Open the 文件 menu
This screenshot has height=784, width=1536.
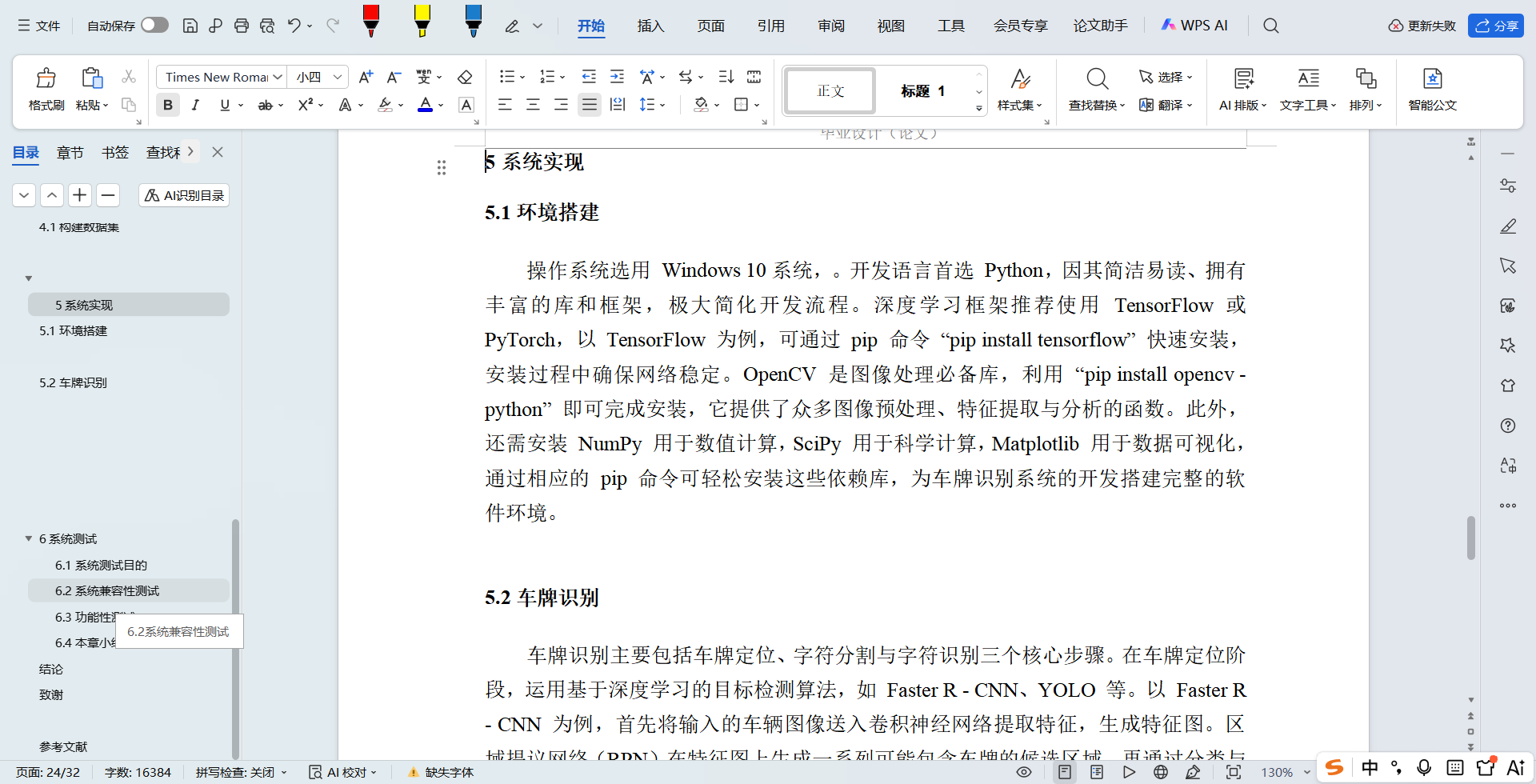[39, 26]
